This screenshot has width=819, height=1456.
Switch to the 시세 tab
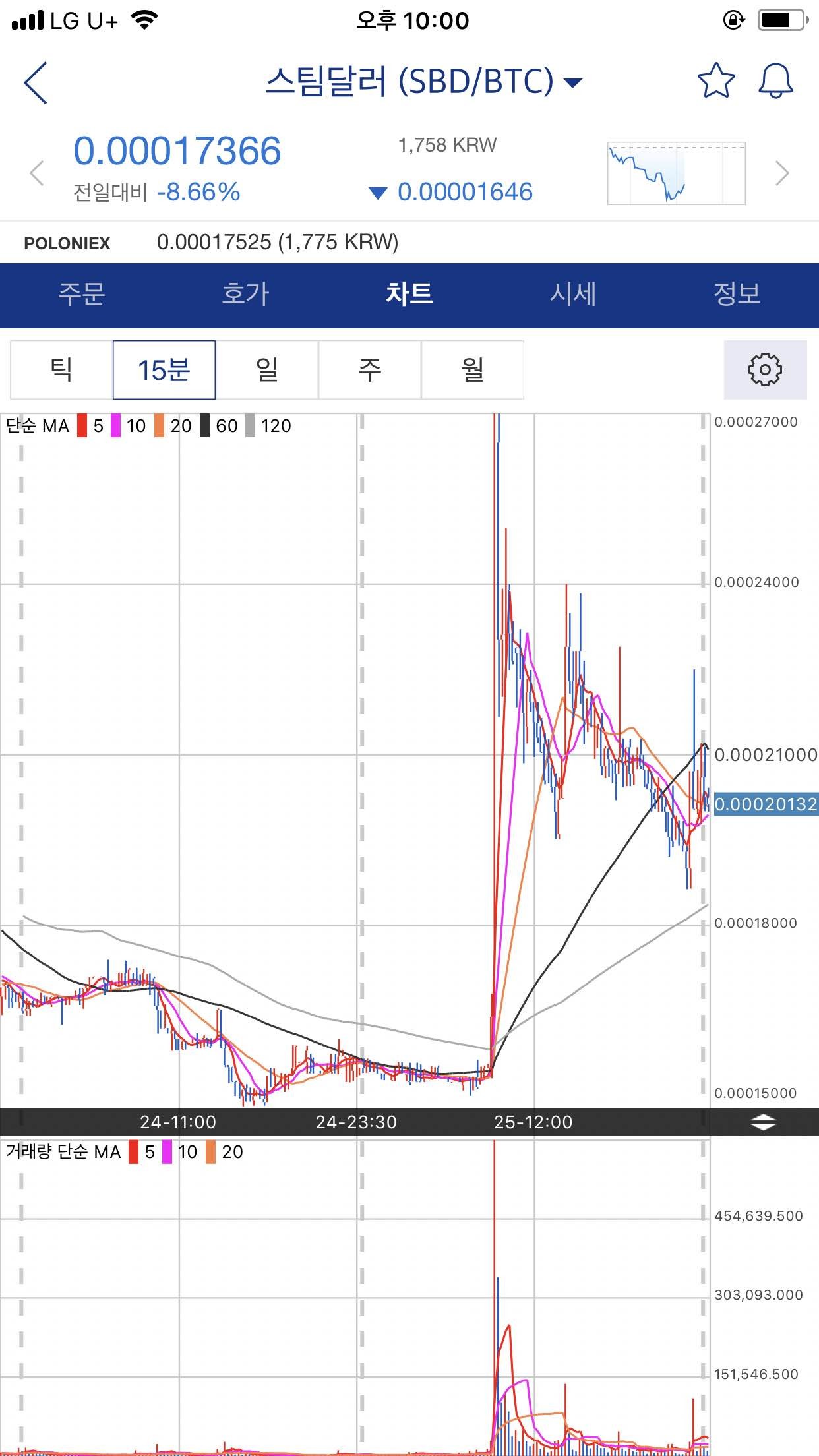(x=573, y=295)
